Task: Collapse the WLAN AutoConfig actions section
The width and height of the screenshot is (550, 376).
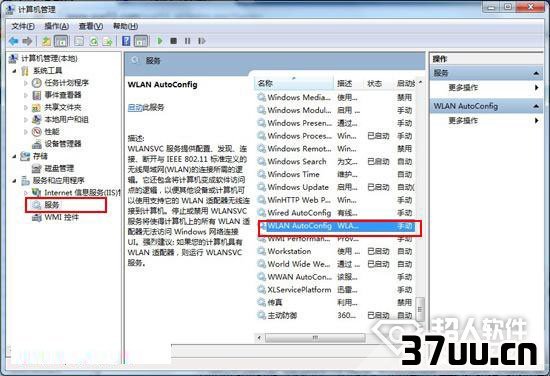Action: (536, 106)
